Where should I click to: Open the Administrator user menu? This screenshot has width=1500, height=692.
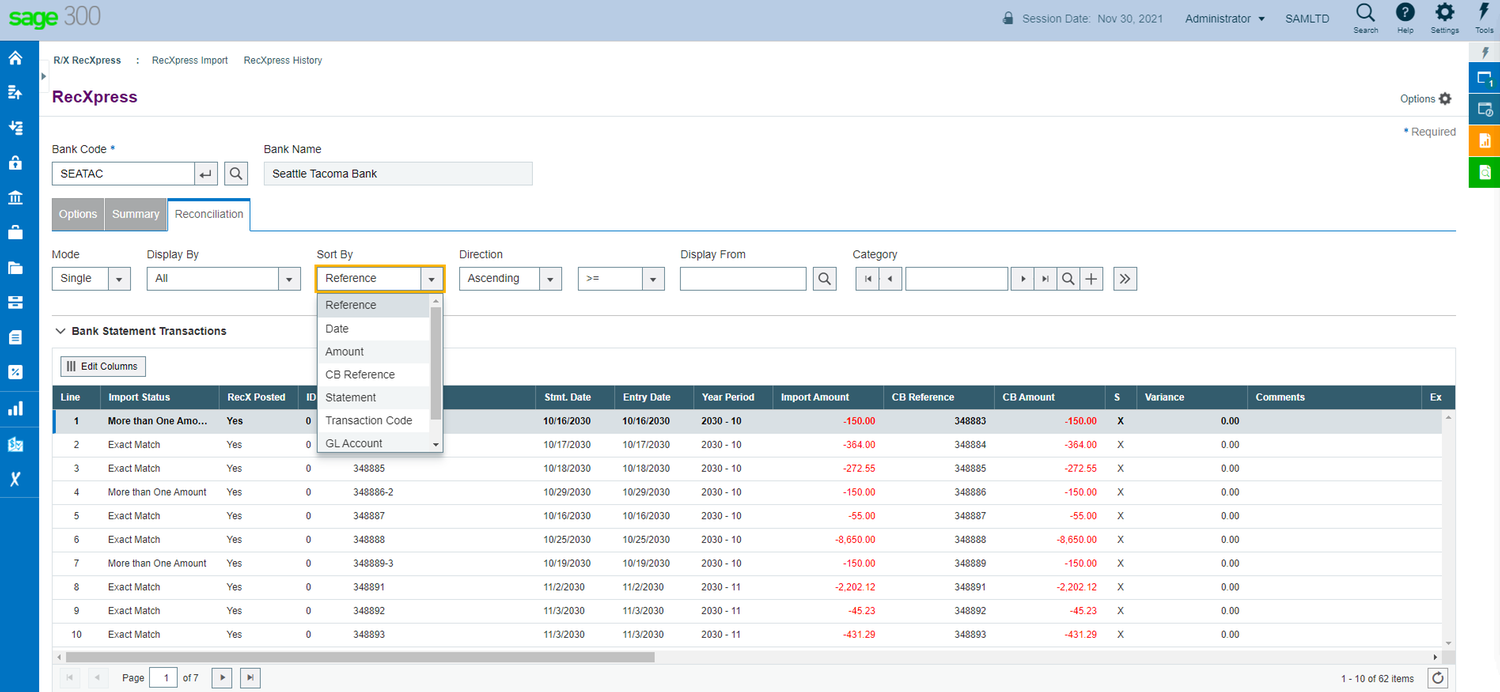(1225, 19)
